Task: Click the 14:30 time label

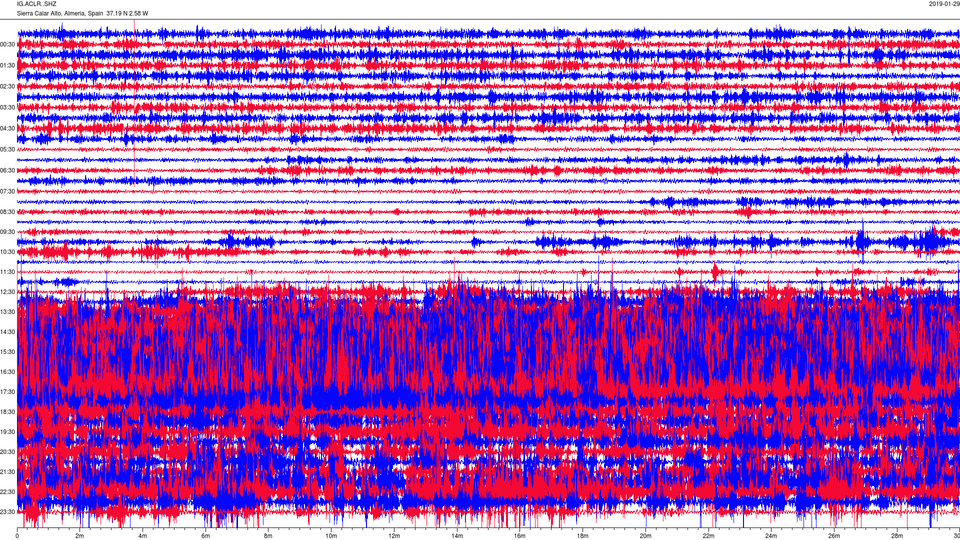Action: [x=7, y=332]
